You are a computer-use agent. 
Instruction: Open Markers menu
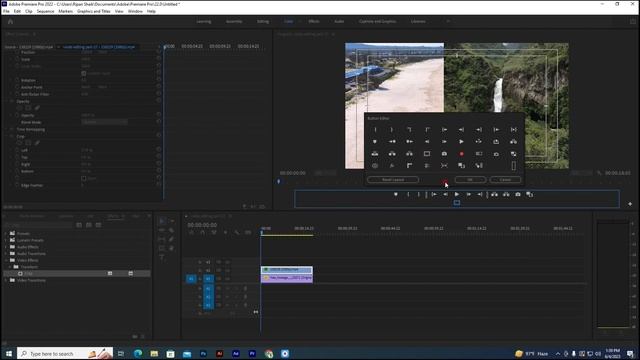tap(65, 11)
